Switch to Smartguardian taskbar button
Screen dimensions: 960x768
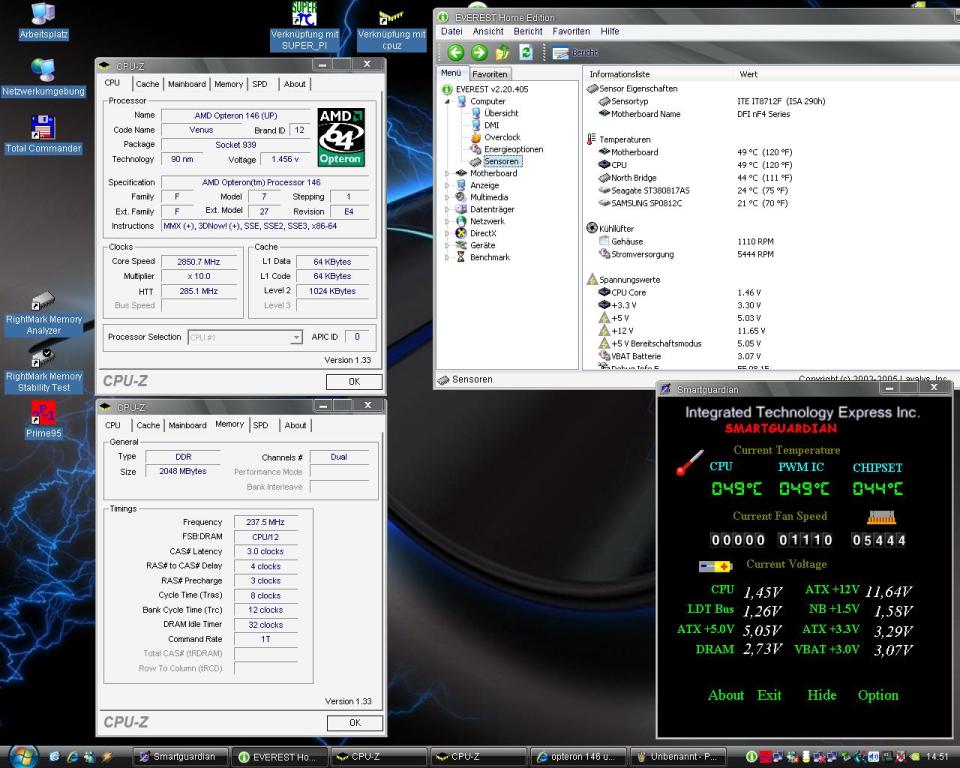(181, 757)
